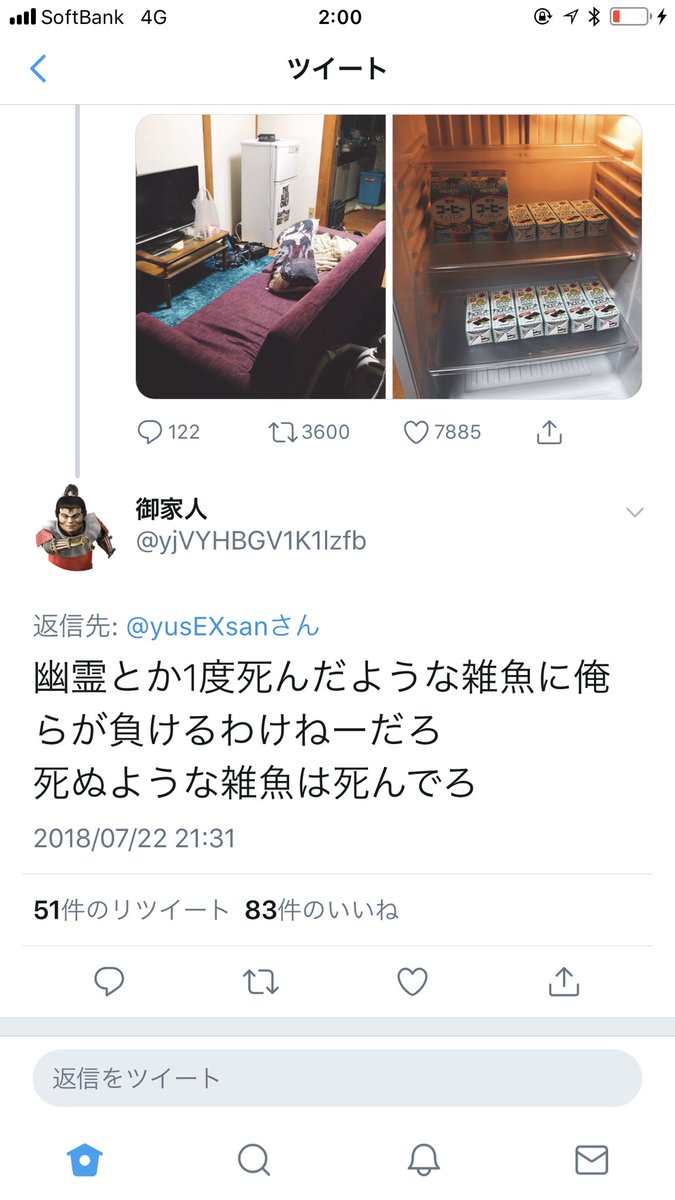The width and height of the screenshot is (675, 1200).
Task: View the 83件のいいね list
Action: click(321, 910)
